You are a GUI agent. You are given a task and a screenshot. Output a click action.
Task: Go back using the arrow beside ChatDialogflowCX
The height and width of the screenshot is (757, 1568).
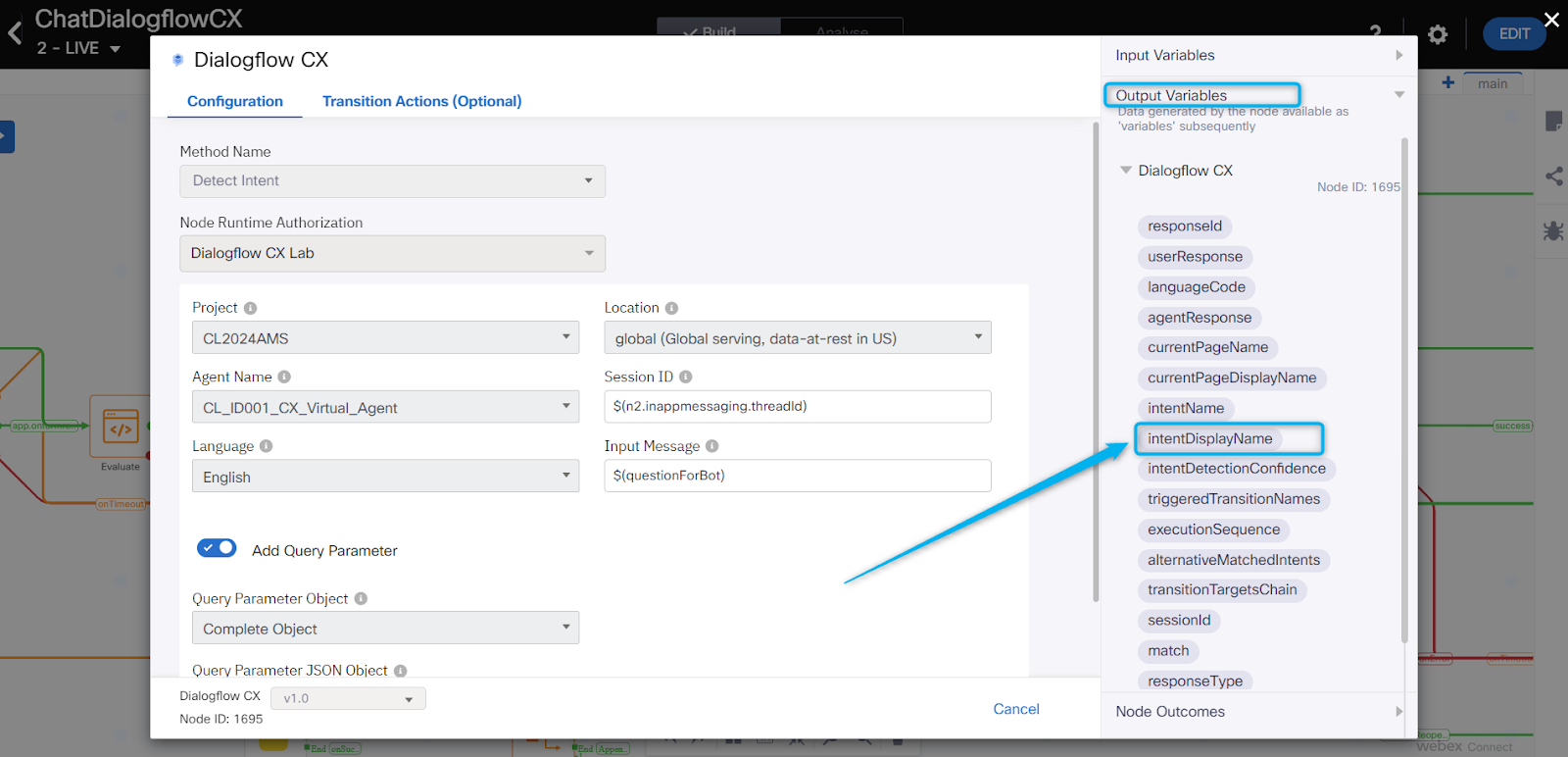pos(15,33)
